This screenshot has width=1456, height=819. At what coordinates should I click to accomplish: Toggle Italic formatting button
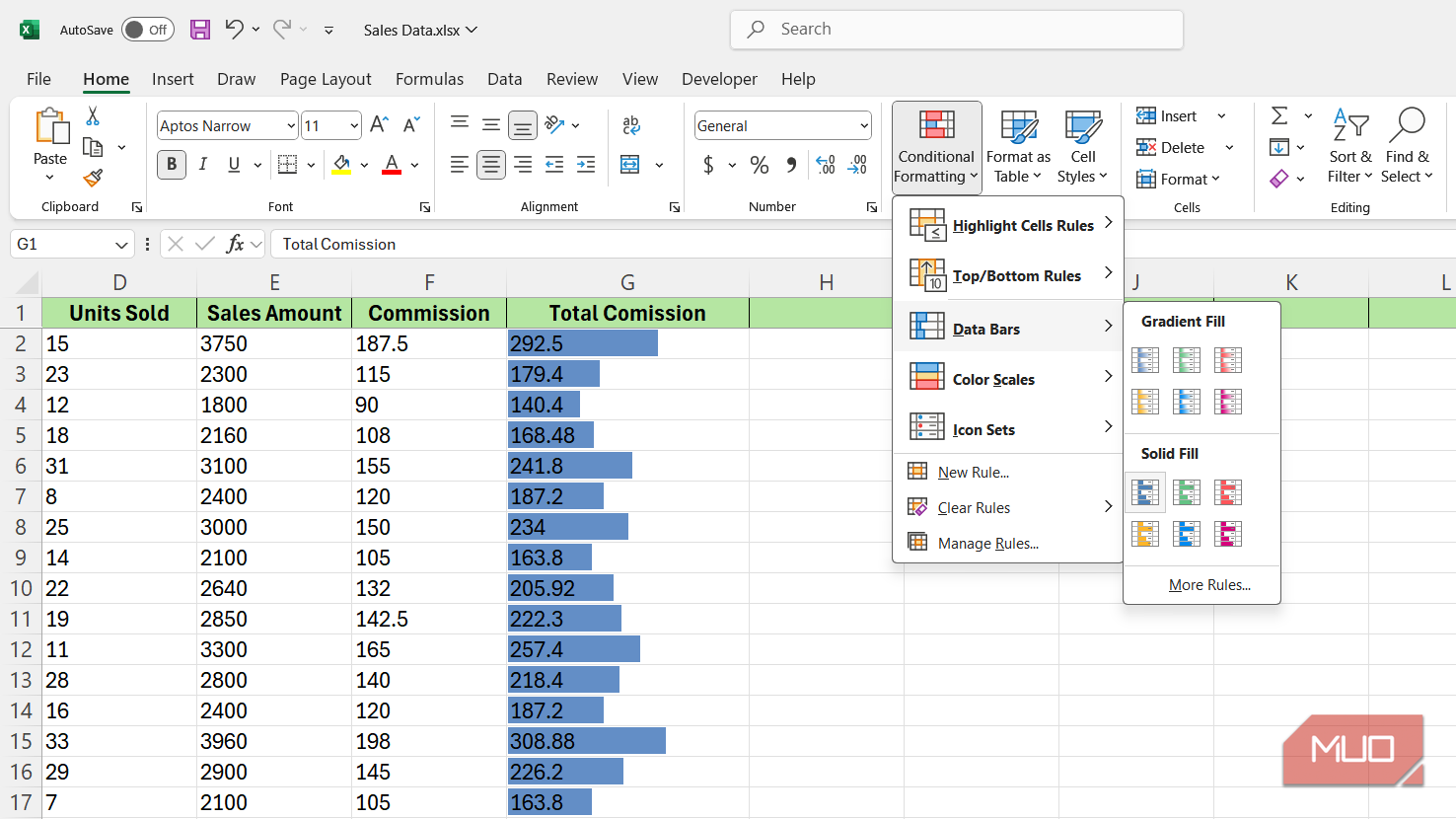click(x=203, y=165)
